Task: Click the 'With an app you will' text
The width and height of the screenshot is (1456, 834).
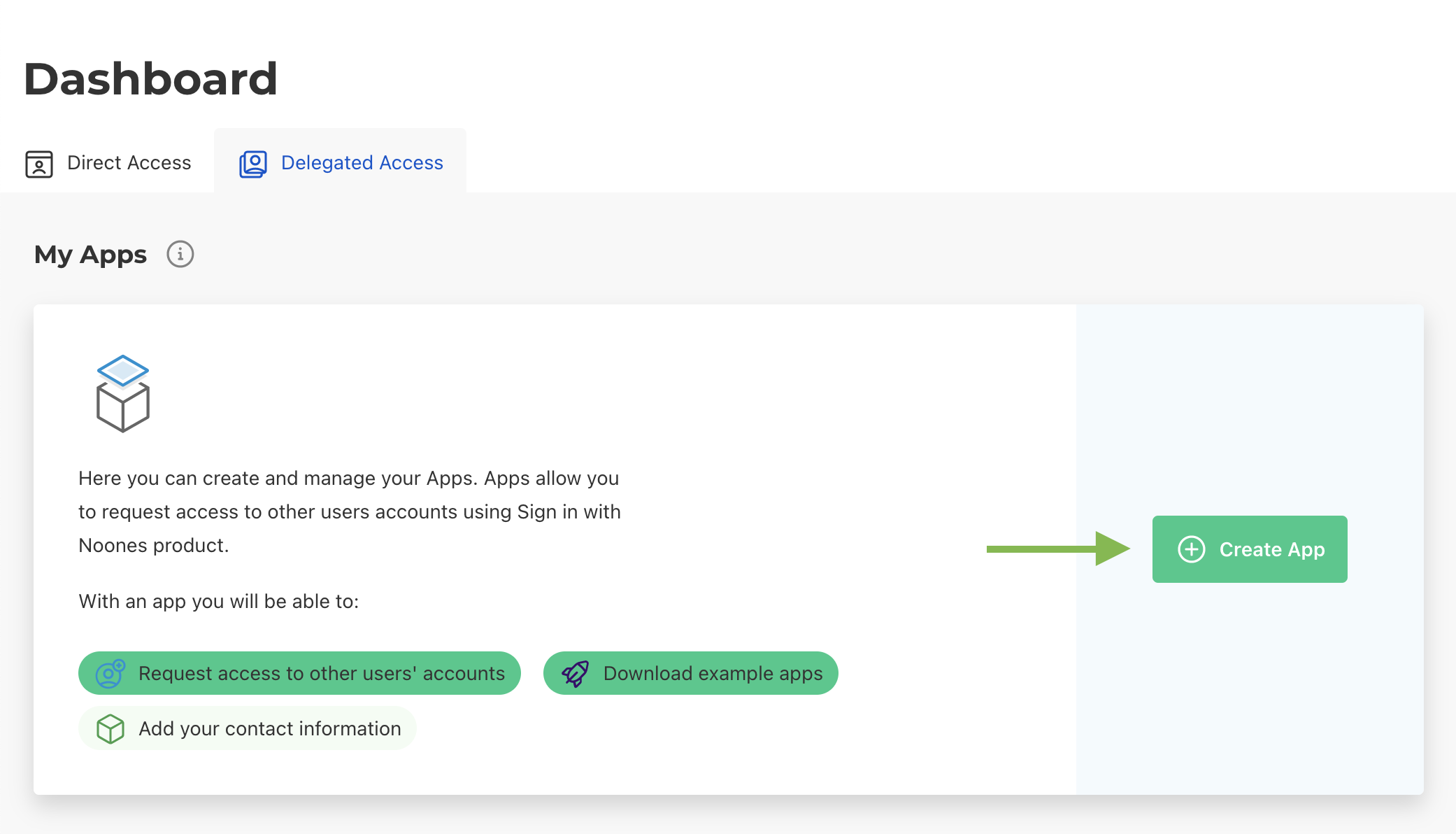Action: click(x=218, y=601)
